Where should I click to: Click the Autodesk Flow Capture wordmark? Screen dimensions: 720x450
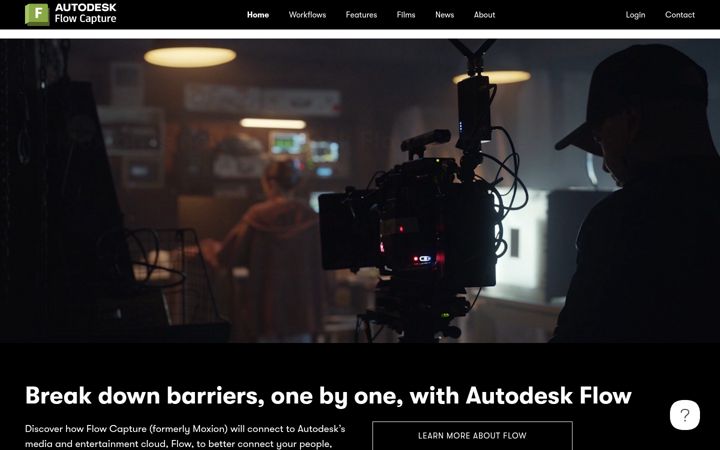click(85, 13)
